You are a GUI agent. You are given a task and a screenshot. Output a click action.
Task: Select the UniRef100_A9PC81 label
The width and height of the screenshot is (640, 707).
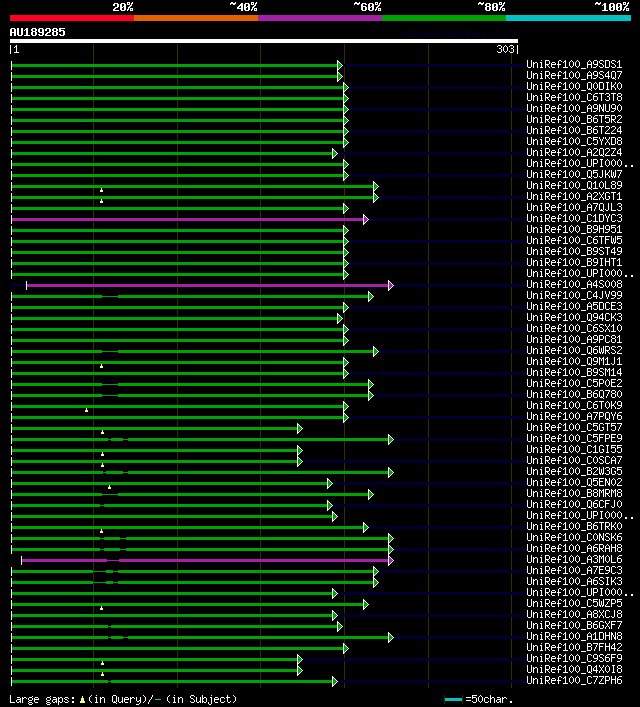coord(574,339)
